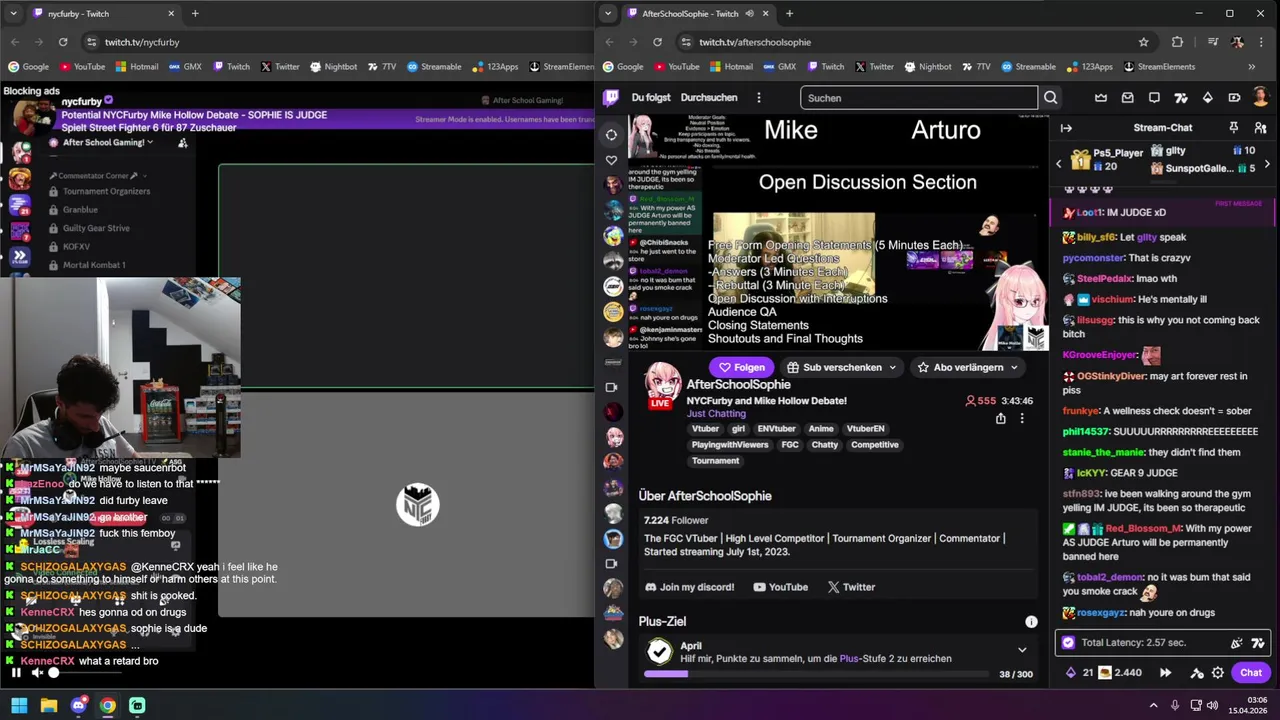1280x720 pixels.
Task: Open chat settings gear icon
Action: coord(1218,673)
